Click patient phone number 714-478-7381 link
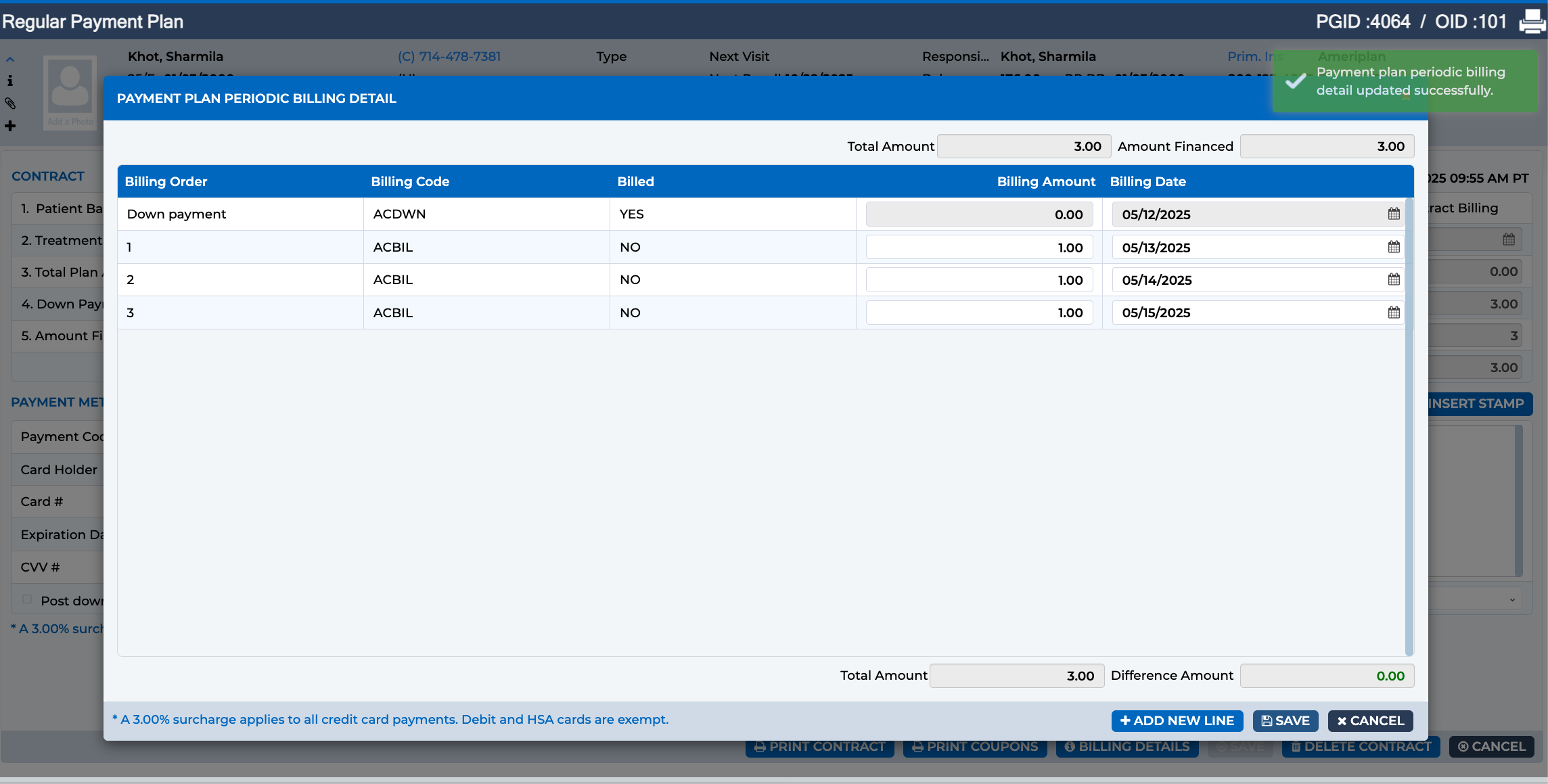 click(449, 56)
